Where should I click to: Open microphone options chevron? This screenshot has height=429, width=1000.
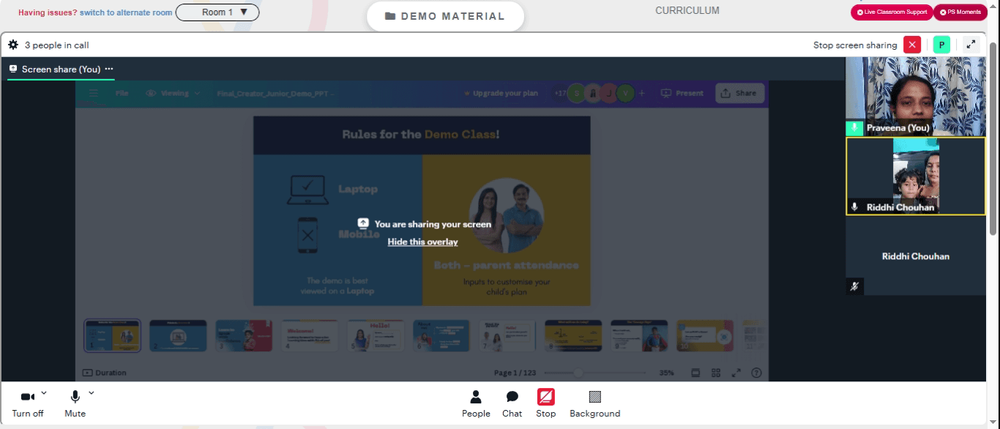91,393
